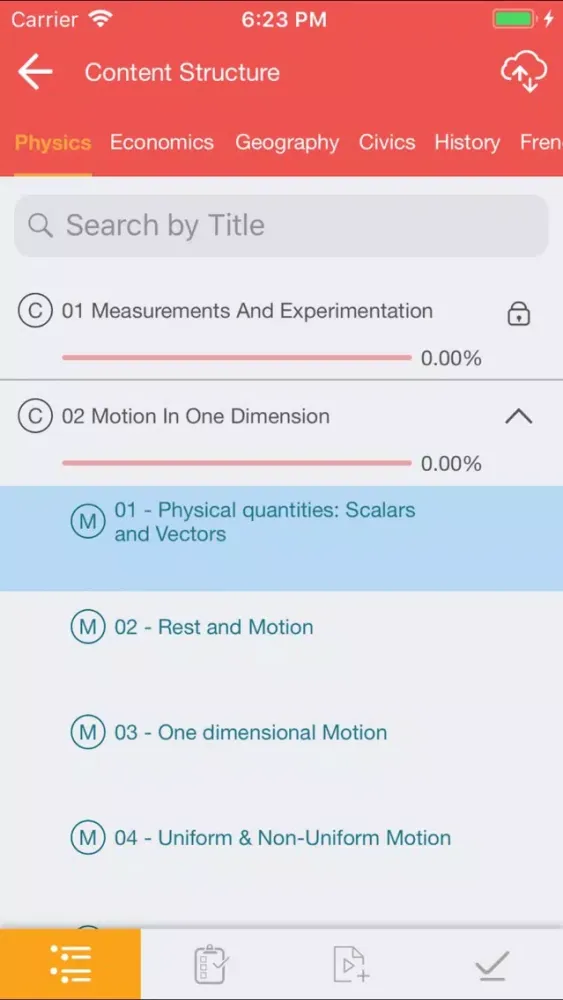Open module 02 - Rest and Motion
This screenshot has height=1000, width=563.
pyautogui.click(x=281, y=628)
